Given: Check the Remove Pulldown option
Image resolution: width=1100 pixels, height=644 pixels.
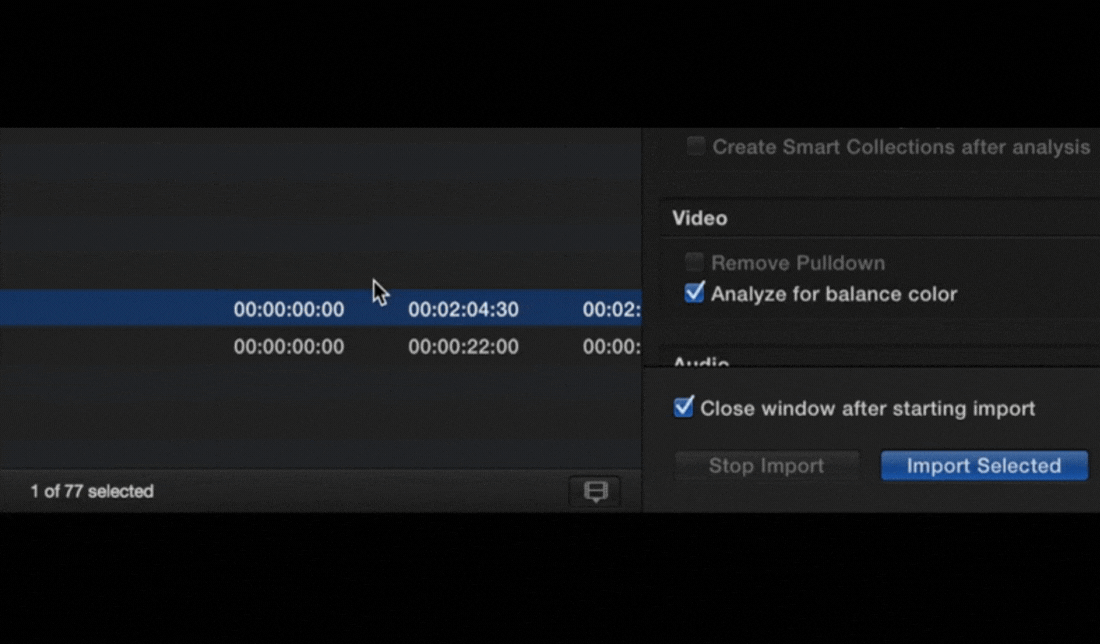Looking at the screenshot, I should coord(695,263).
